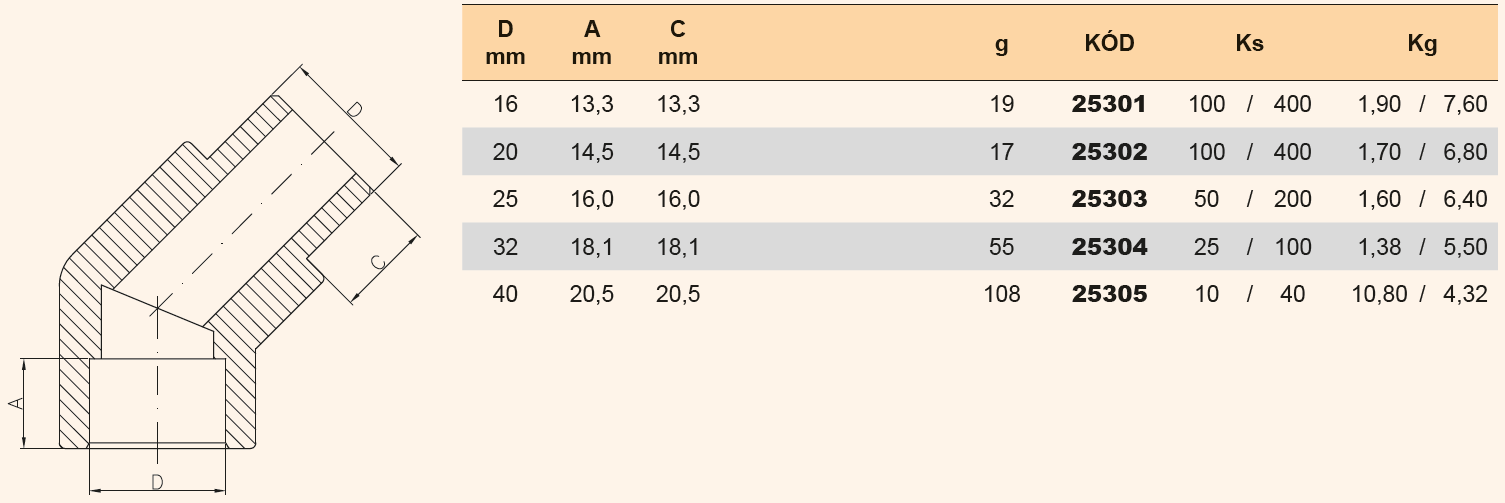Click product code 25304
Image resolution: width=1505 pixels, height=503 pixels.
click(1108, 247)
